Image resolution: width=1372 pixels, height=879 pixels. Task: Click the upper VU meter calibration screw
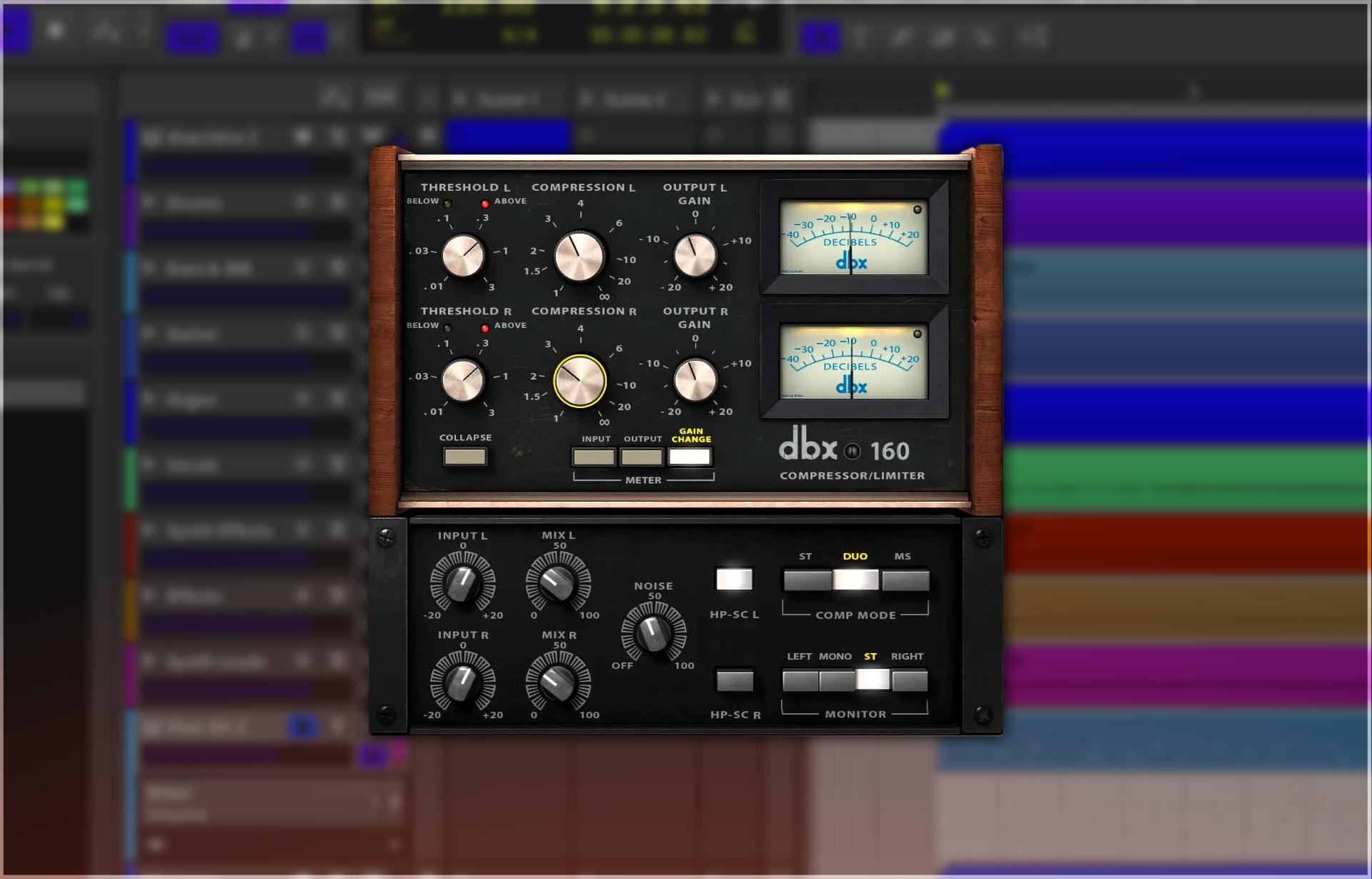[918, 209]
